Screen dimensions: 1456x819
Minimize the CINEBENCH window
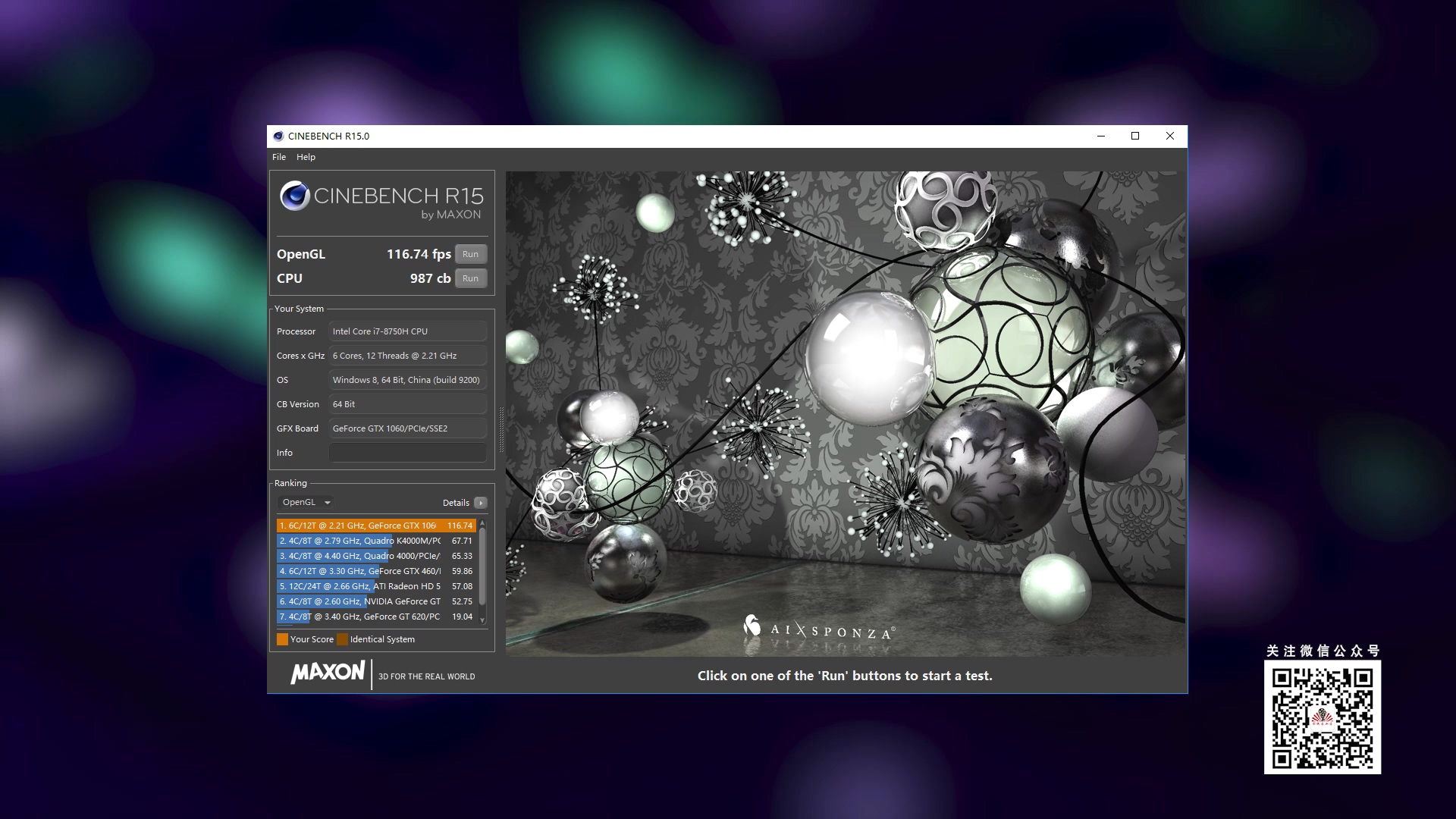(1100, 136)
